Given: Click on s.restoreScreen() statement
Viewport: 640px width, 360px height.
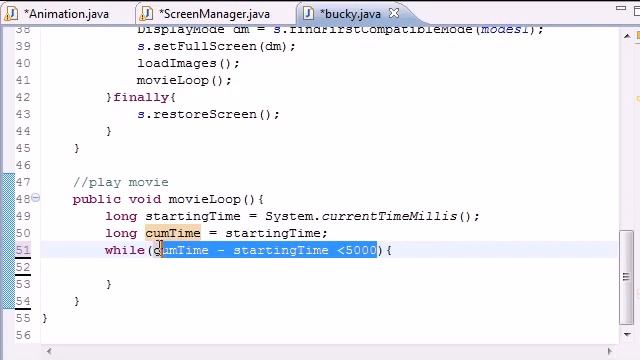Looking at the screenshot, I should click(x=208, y=114).
